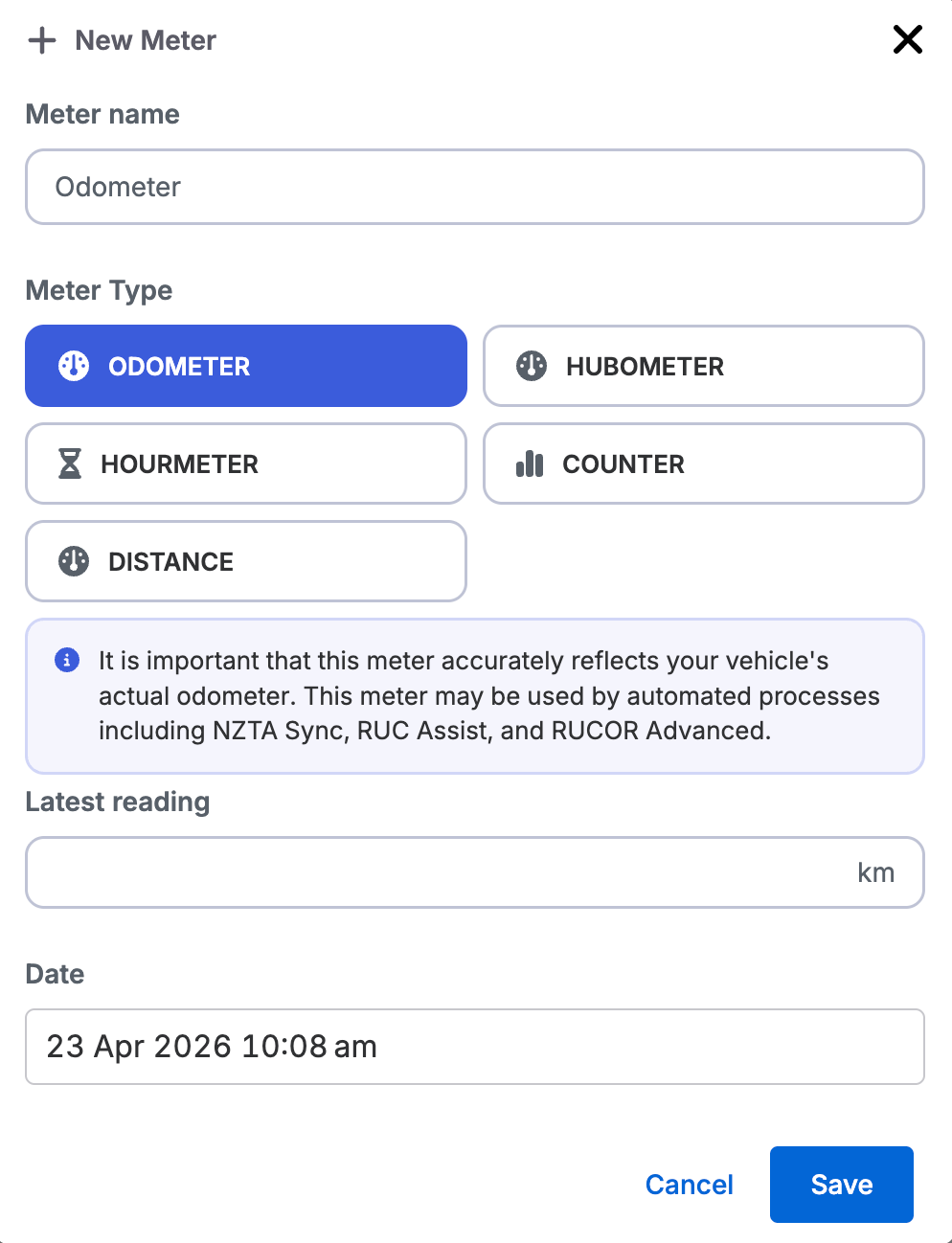Click the Hubometer gauge icon
Image resolution: width=952 pixels, height=1243 pixels.
pyautogui.click(x=532, y=366)
